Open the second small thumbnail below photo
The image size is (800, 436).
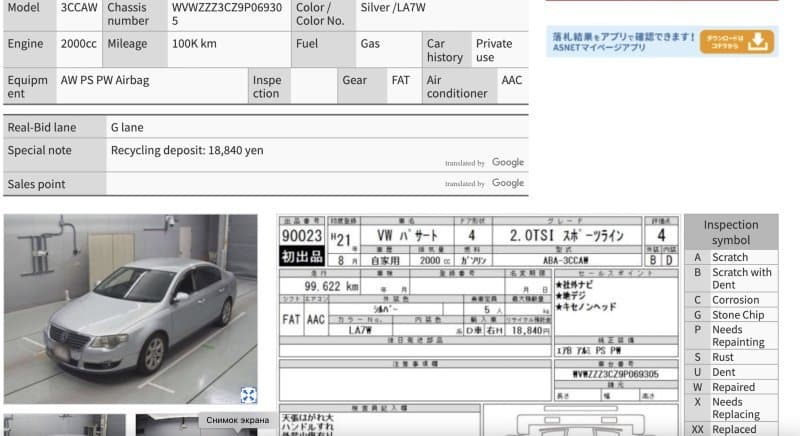196,425
